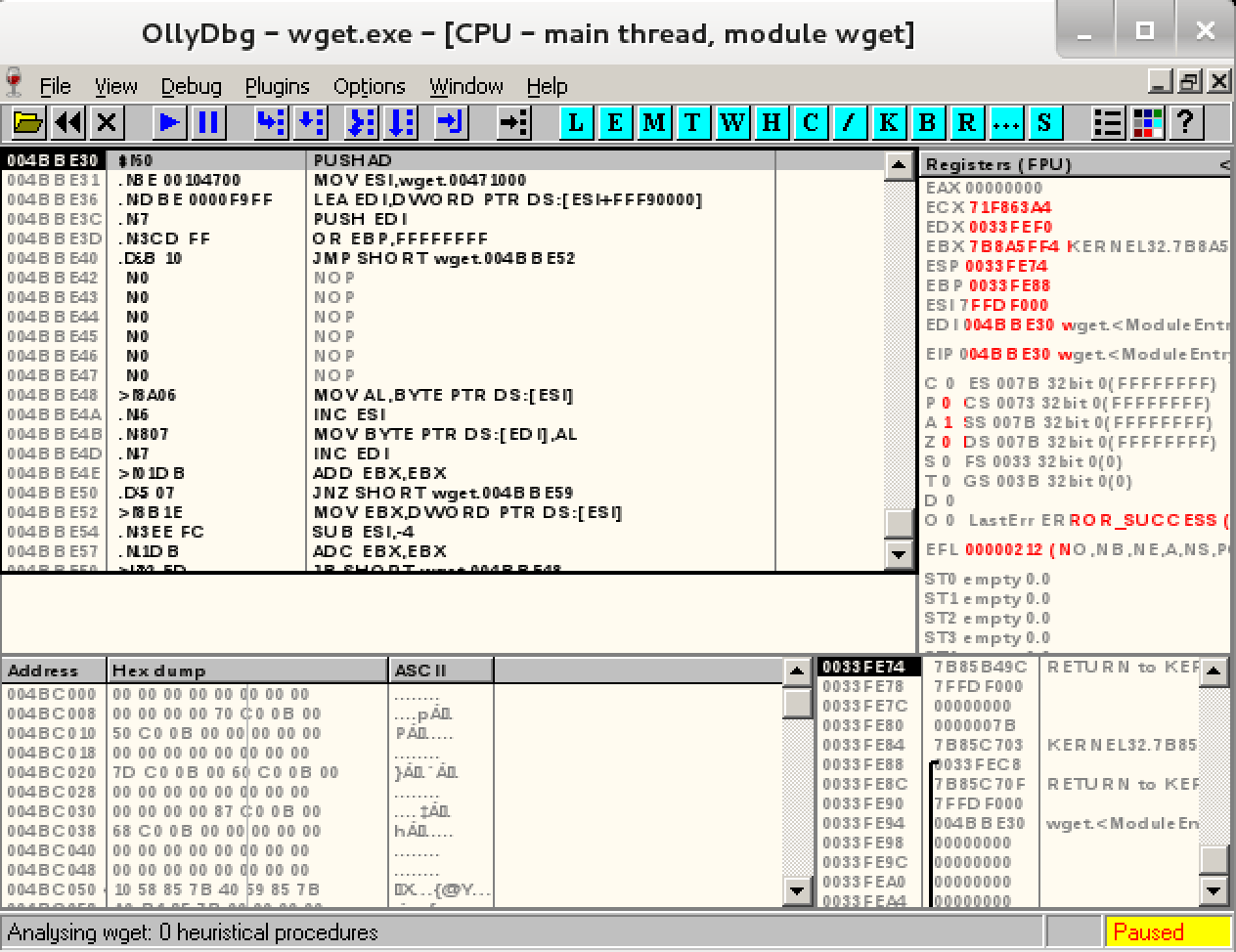Show Executable modules via E button
Viewport: 1236px width, 952px height.
click(x=614, y=122)
